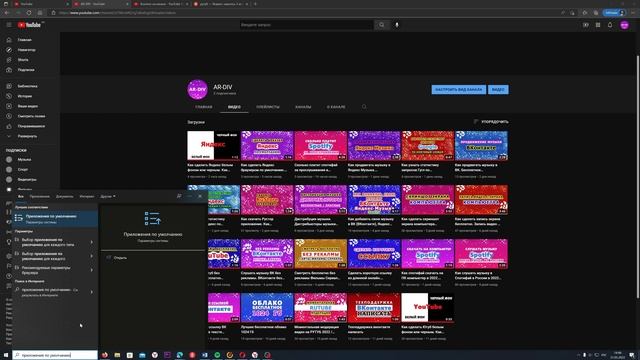Open Подписки in YouTube sidebar

point(26,70)
